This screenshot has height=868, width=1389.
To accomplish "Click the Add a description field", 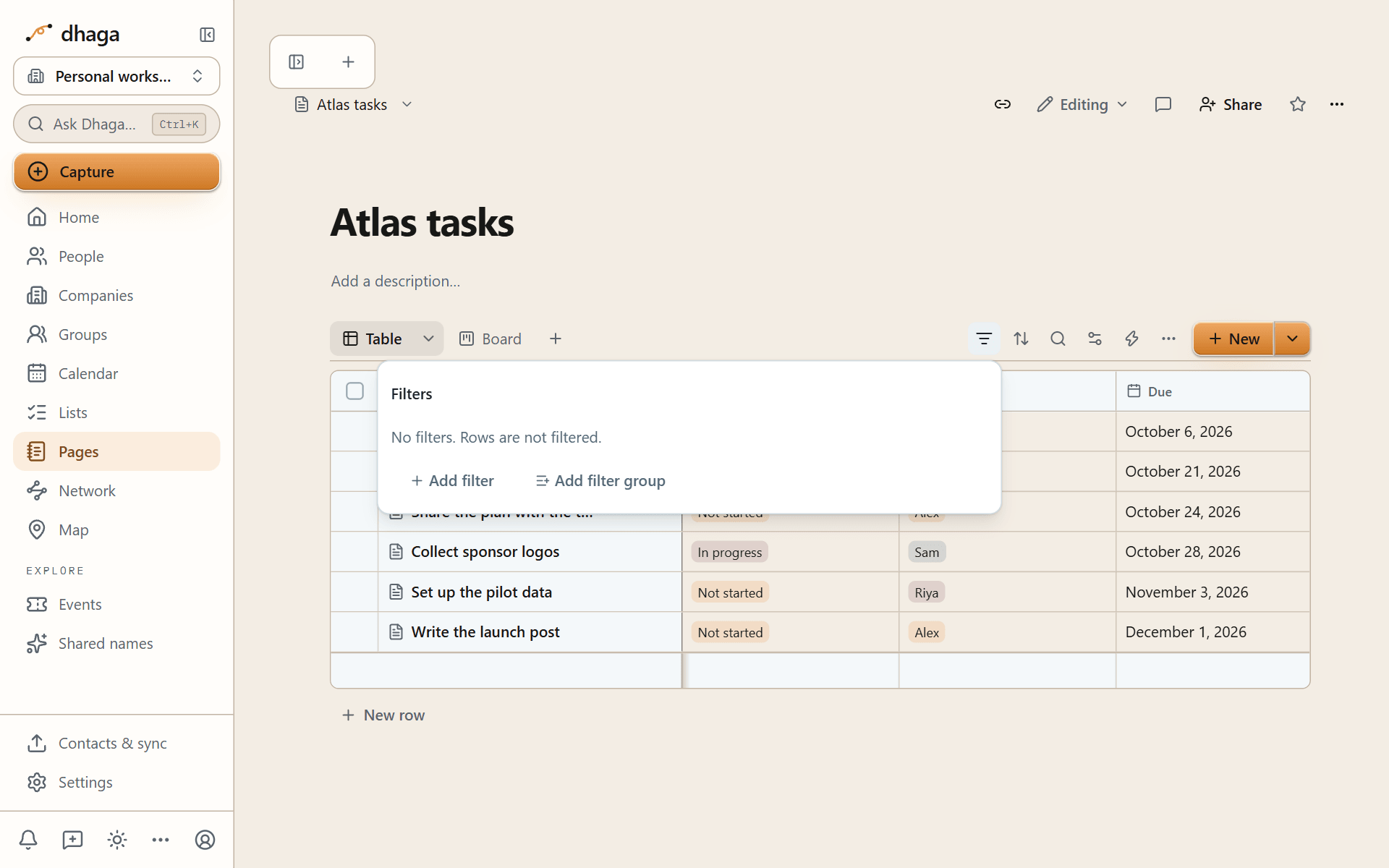I will (396, 281).
